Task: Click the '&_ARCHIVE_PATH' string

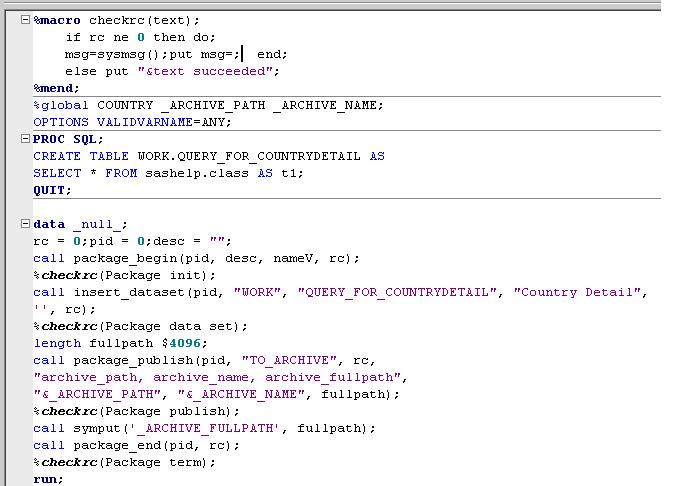Action: (x=97, y=394)
